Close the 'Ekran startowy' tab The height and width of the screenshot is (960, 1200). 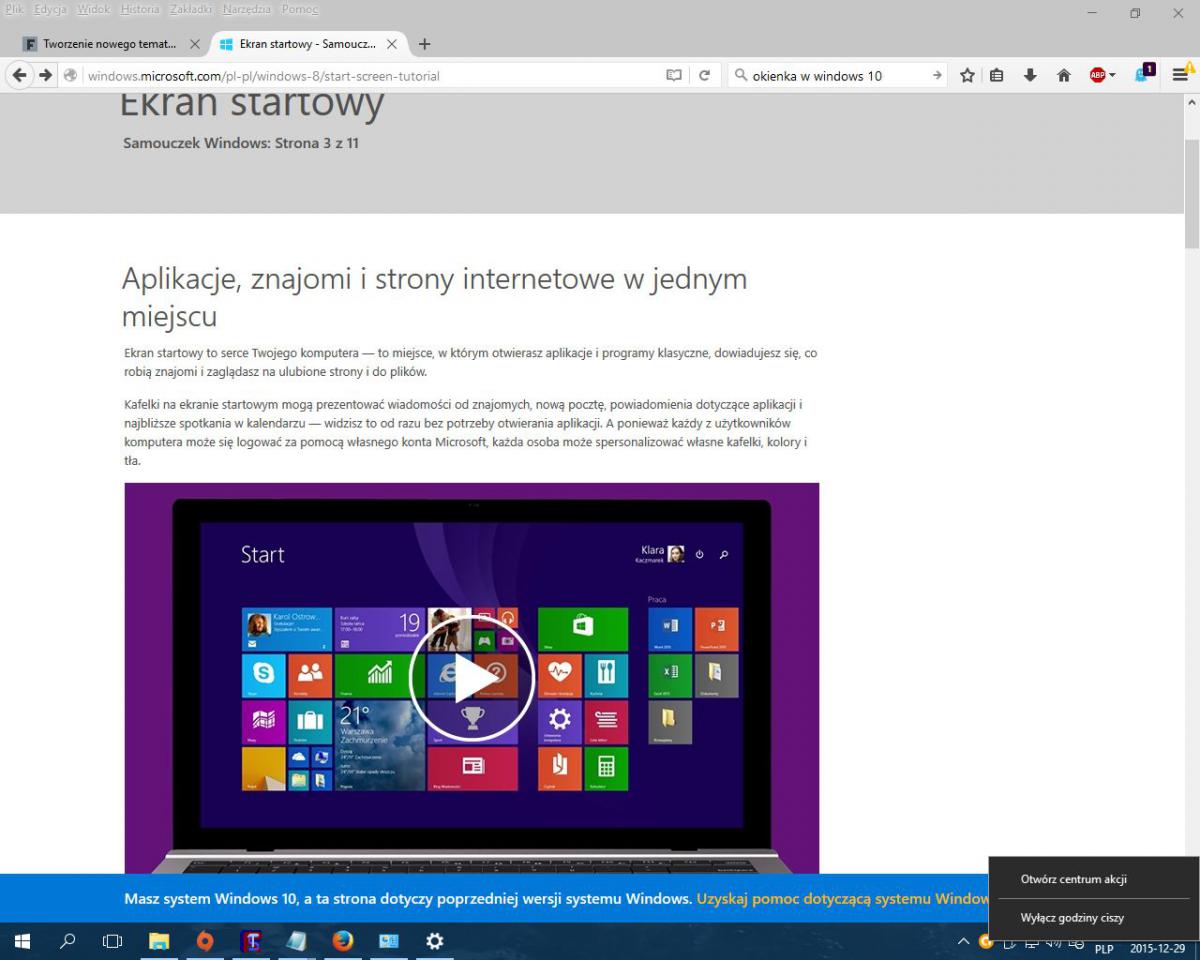392,44
